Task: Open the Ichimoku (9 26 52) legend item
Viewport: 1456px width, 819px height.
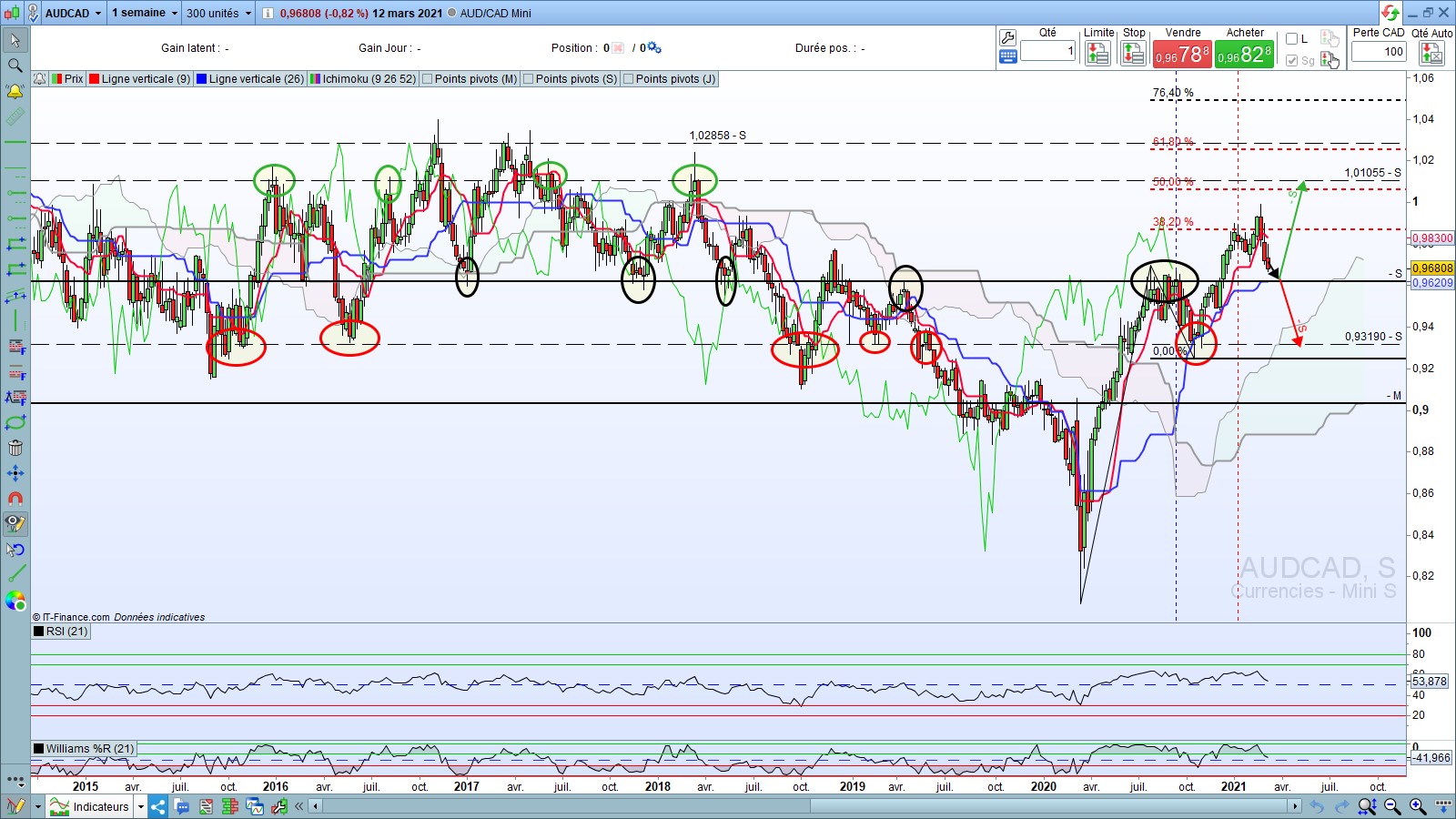Action: [x=364, y=79]
